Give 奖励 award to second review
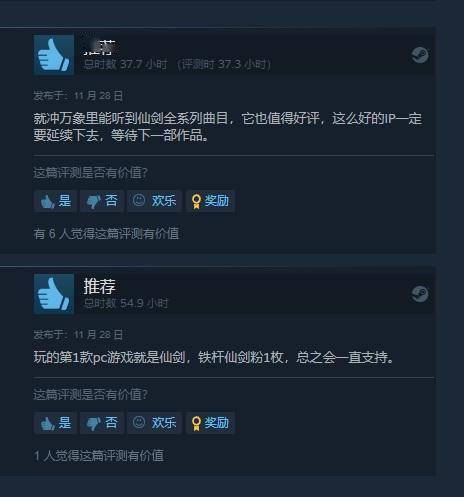Screen dimensions: 464x497 (210, 423)
